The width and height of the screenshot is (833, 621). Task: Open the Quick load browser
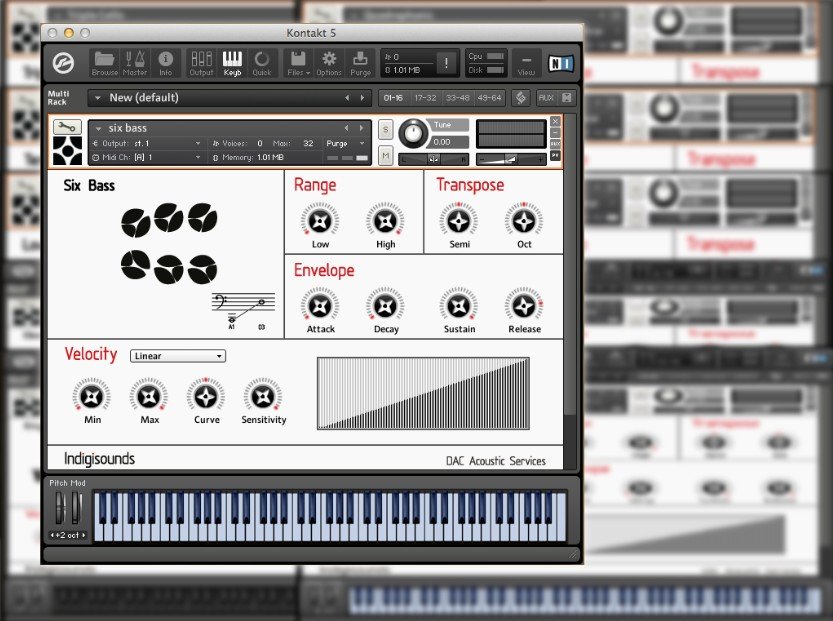262,63
